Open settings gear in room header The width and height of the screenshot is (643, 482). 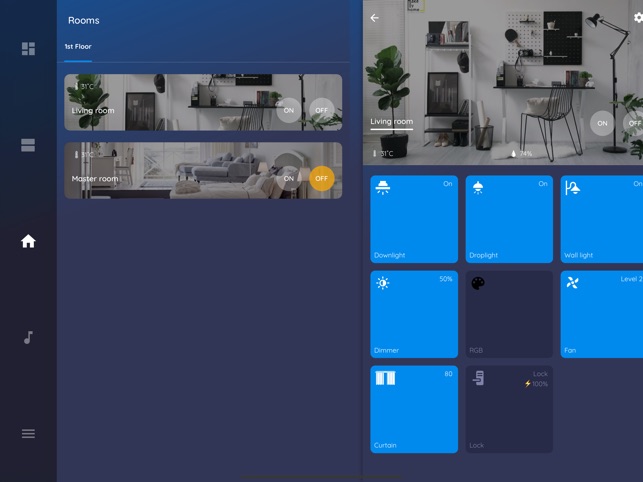[x=638, y=18]
